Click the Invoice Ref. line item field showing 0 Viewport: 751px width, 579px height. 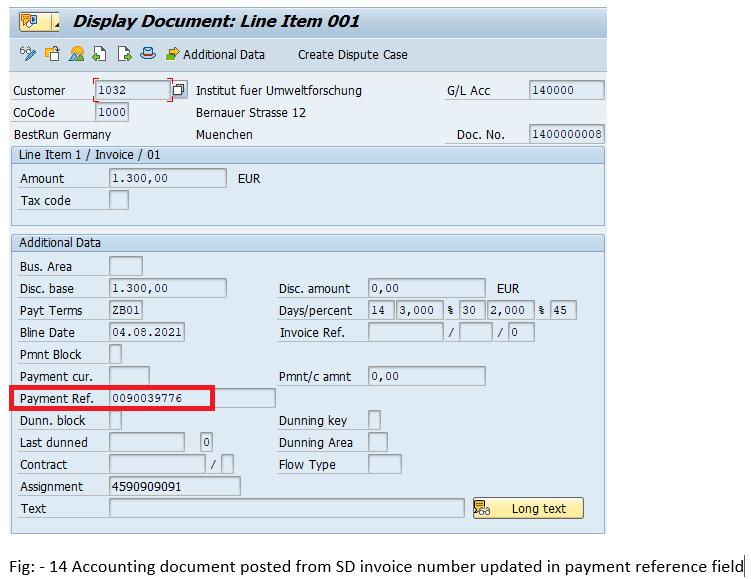(522, 332)
